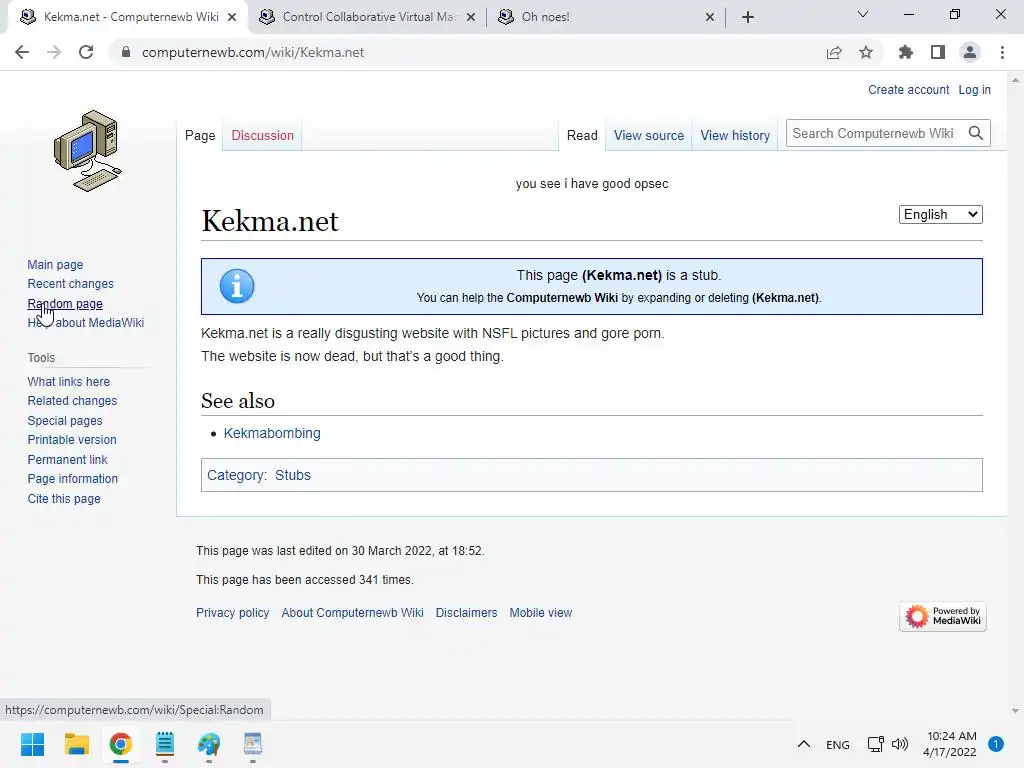Open the Chrome profile avatar
The width and height of the screenshot is (1024, 768).
(x=970, y=52)
